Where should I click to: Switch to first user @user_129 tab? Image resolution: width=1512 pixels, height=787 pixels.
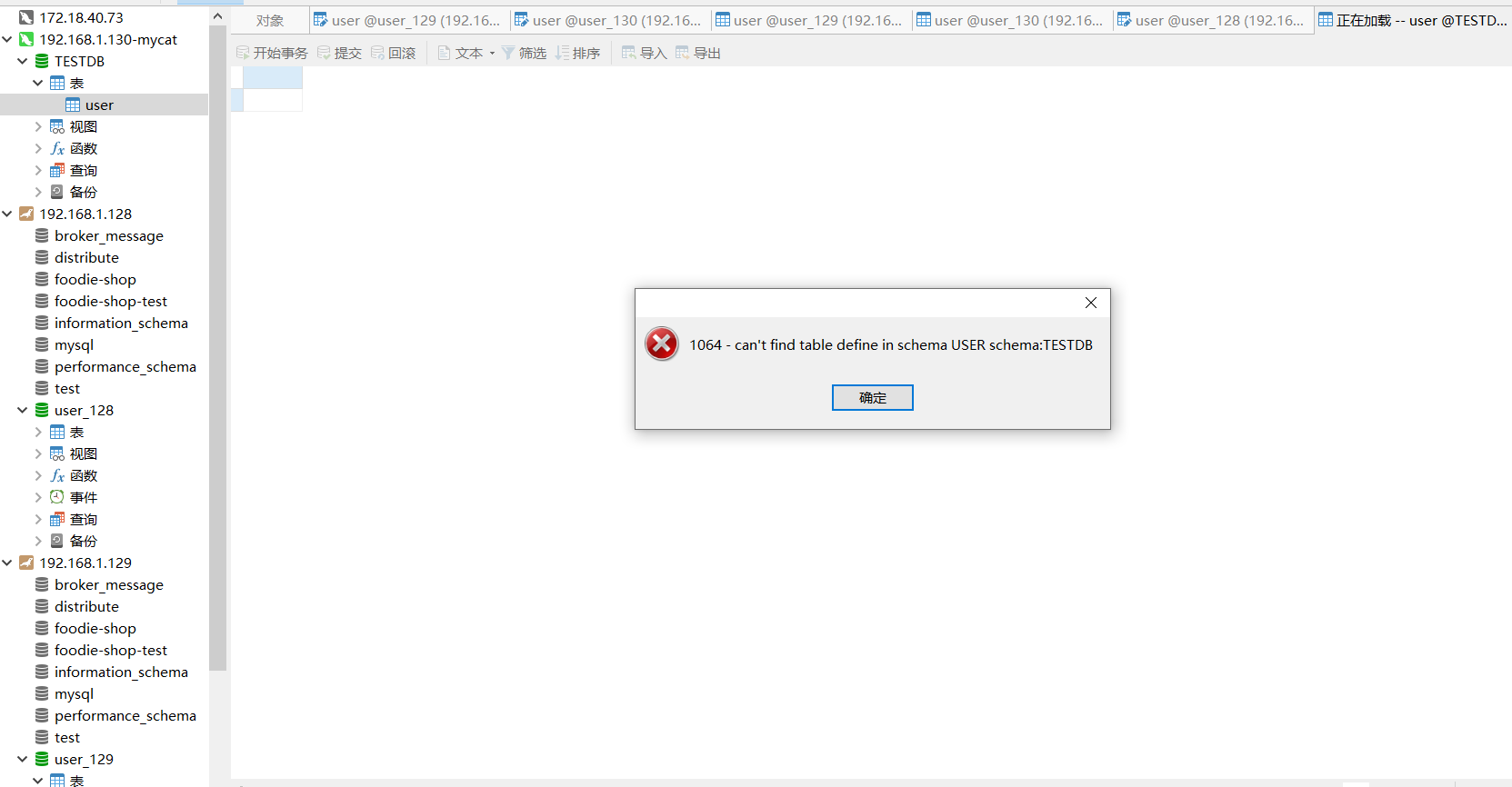(x=407, y=20)
